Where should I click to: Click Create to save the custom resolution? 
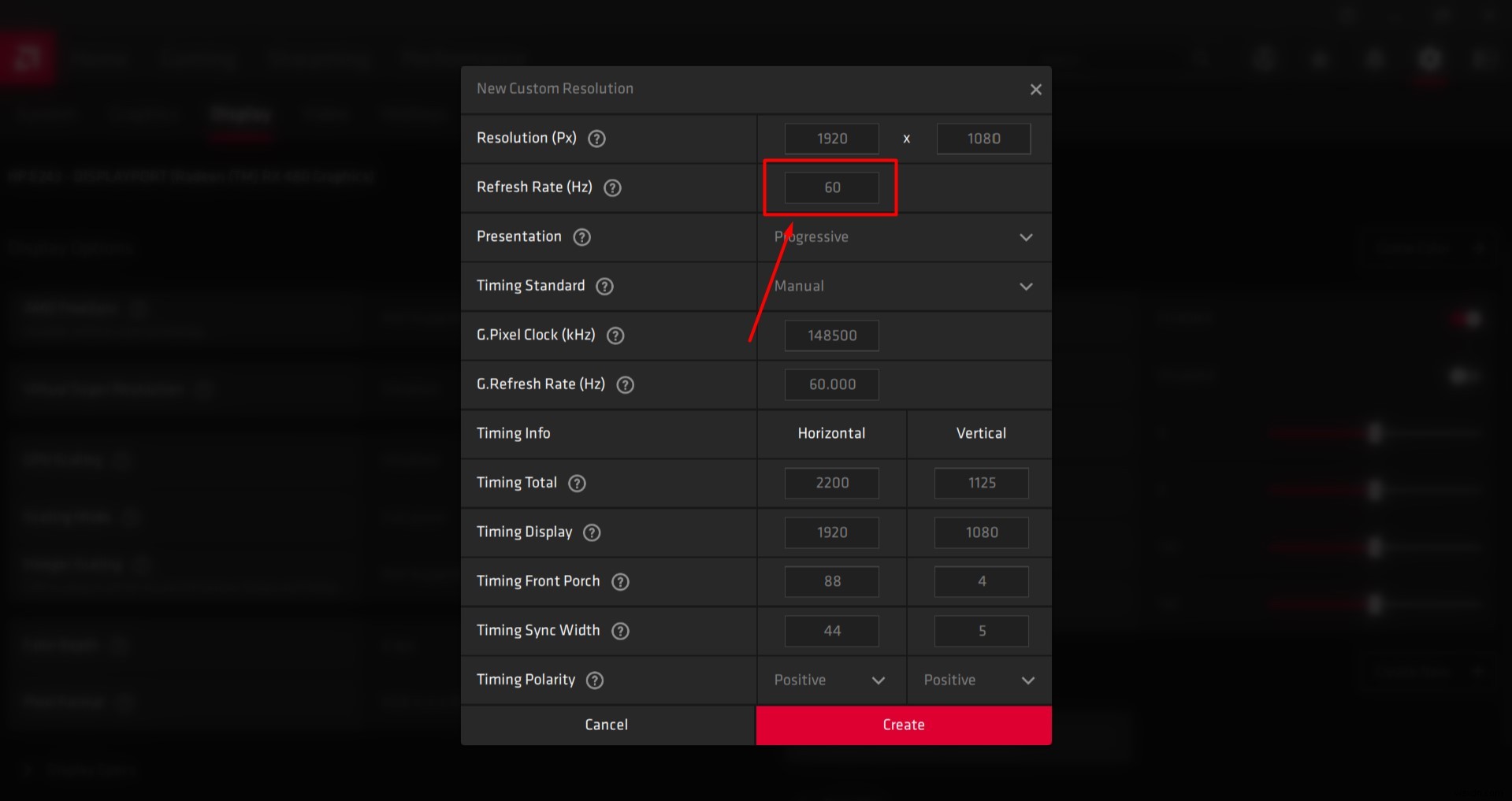pyautogui.click(x=903, y=725)
